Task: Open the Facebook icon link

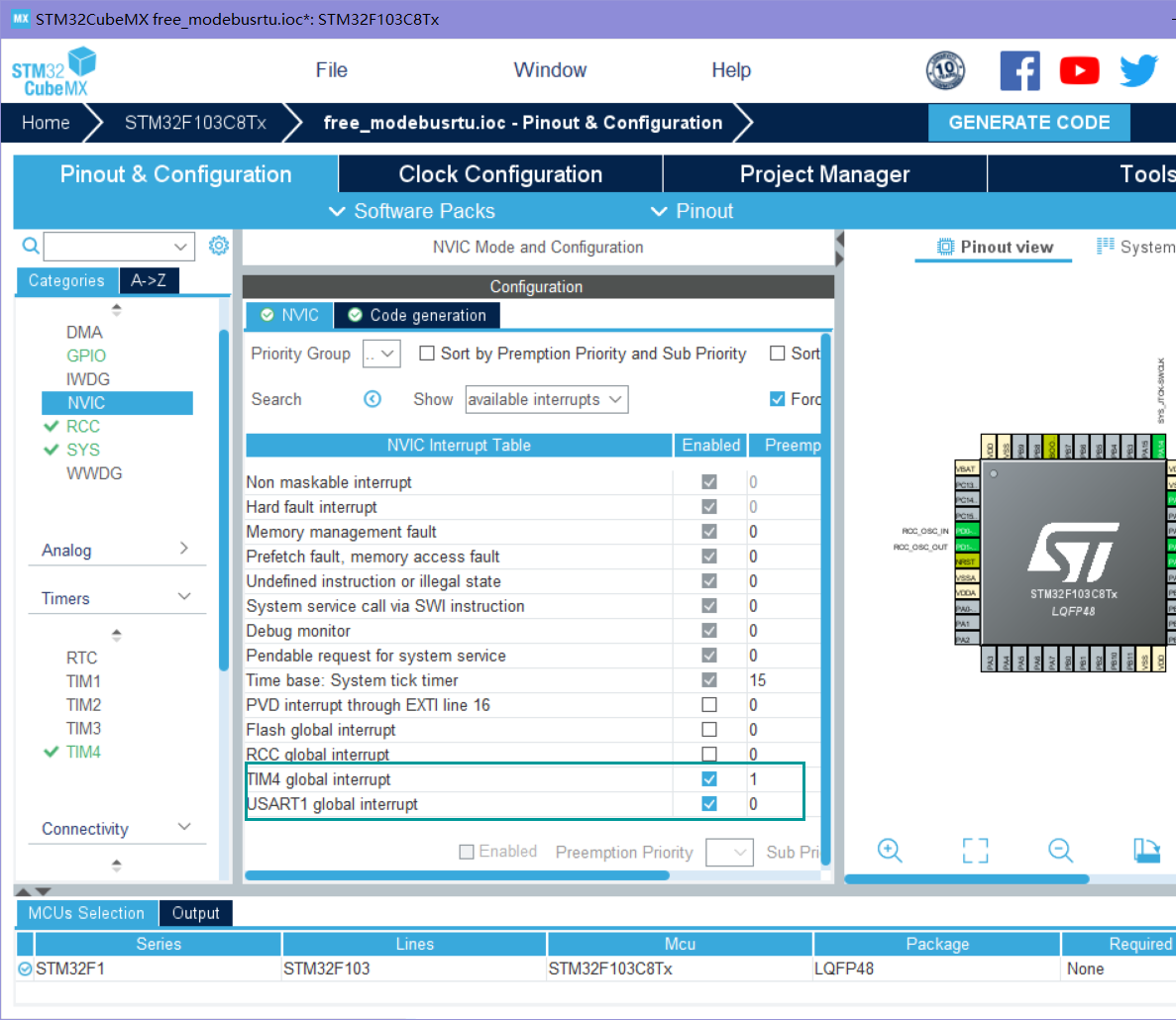Action: point(1020,70)
